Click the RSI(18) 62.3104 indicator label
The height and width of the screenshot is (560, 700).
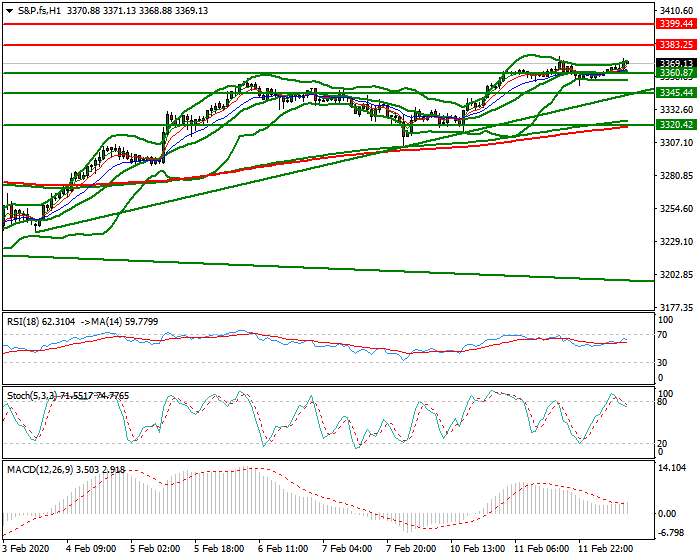(41, 322)
